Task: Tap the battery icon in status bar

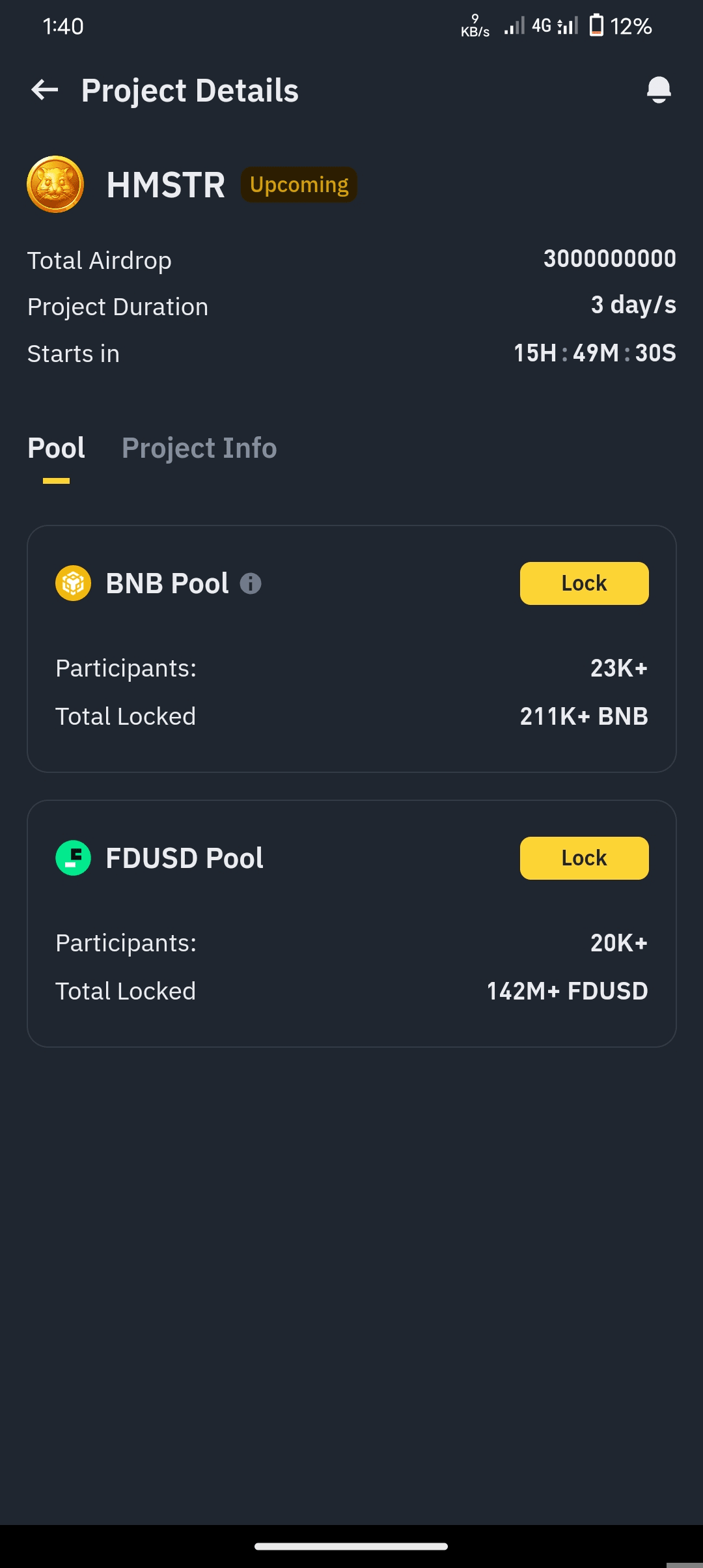Action: point(596,26)
